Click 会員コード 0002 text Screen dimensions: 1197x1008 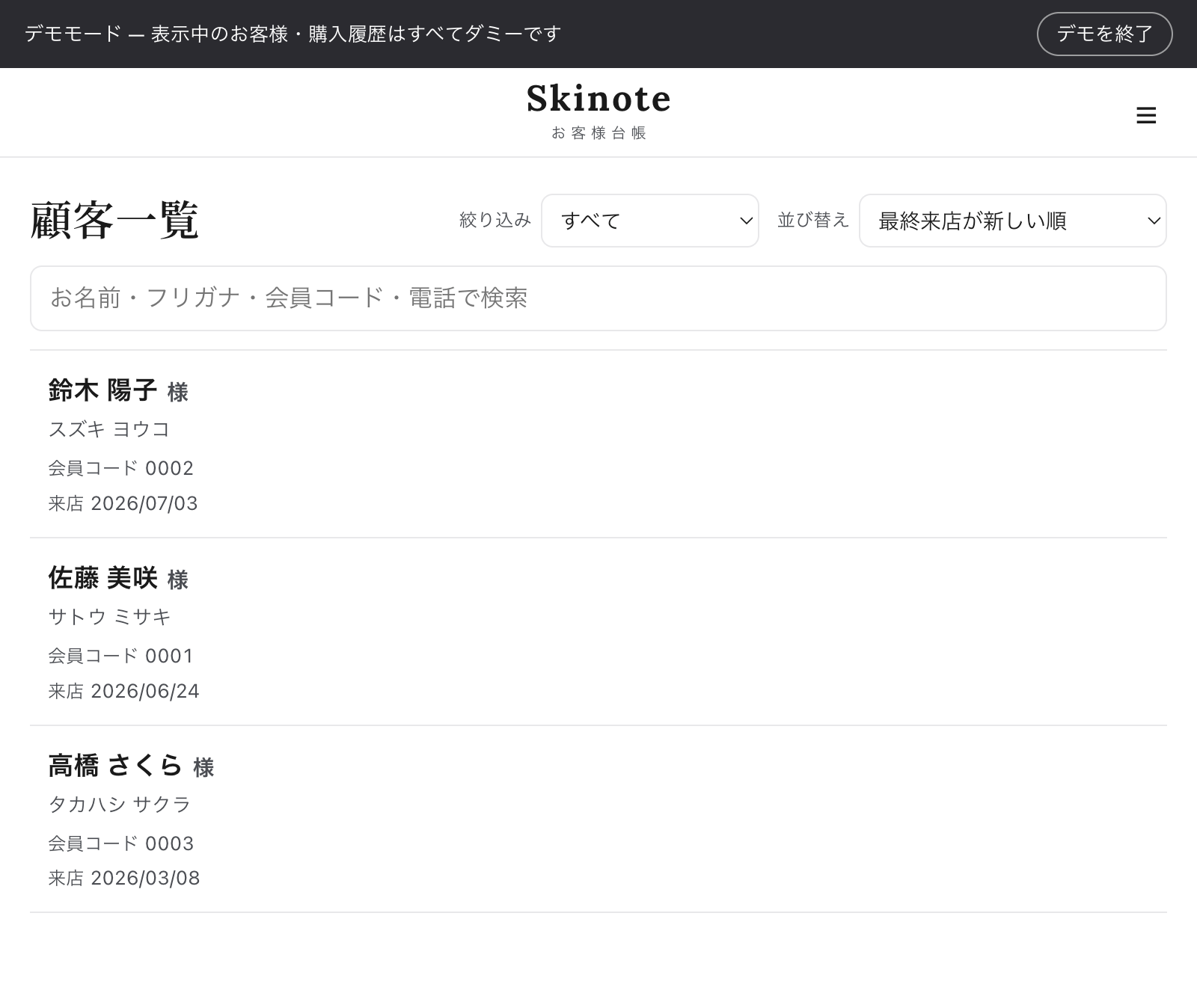(x=121, y=468)
